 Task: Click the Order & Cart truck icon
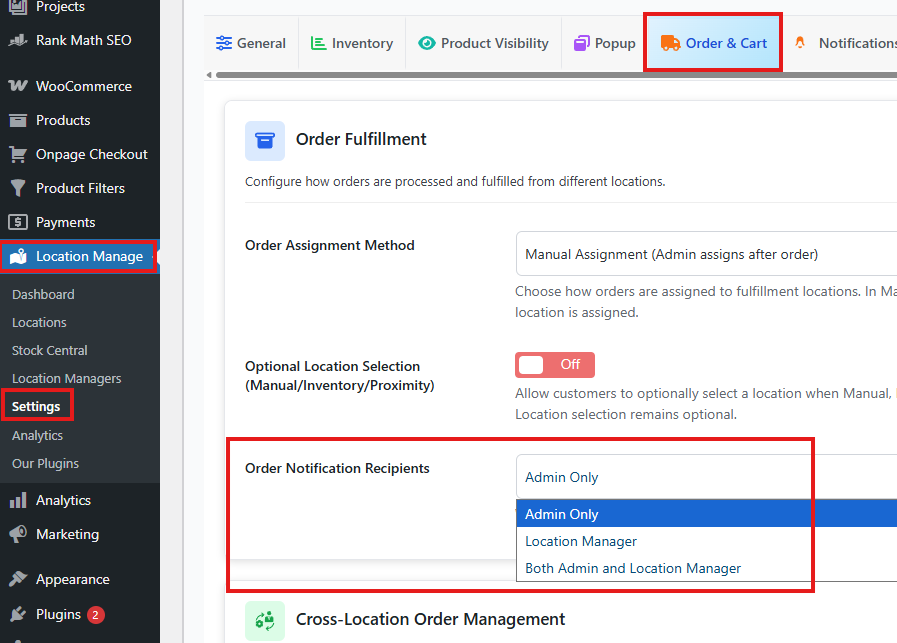tap(670, 43)
